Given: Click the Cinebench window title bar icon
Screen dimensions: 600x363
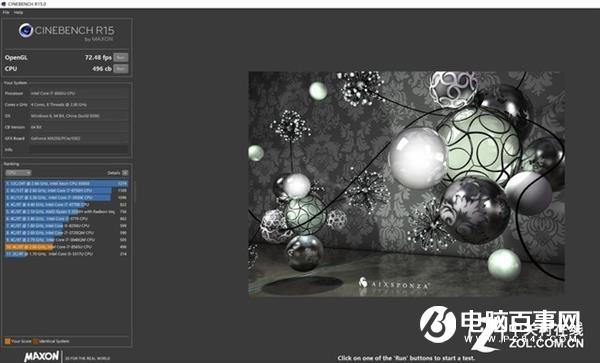Looking at the screenshot, I should click(3, 4).
